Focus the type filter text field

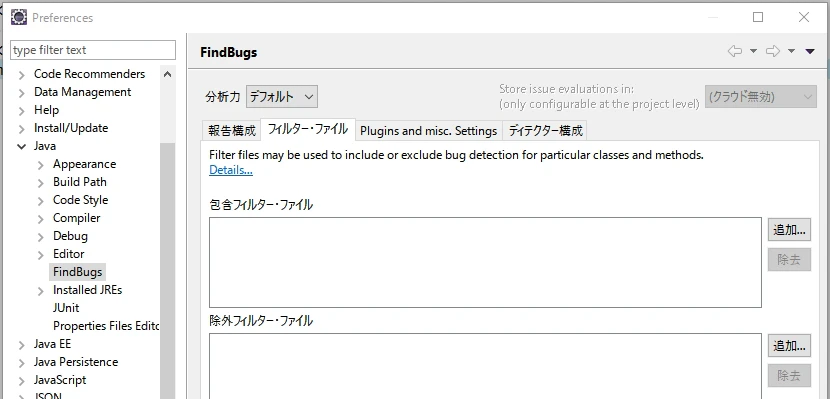93,50
